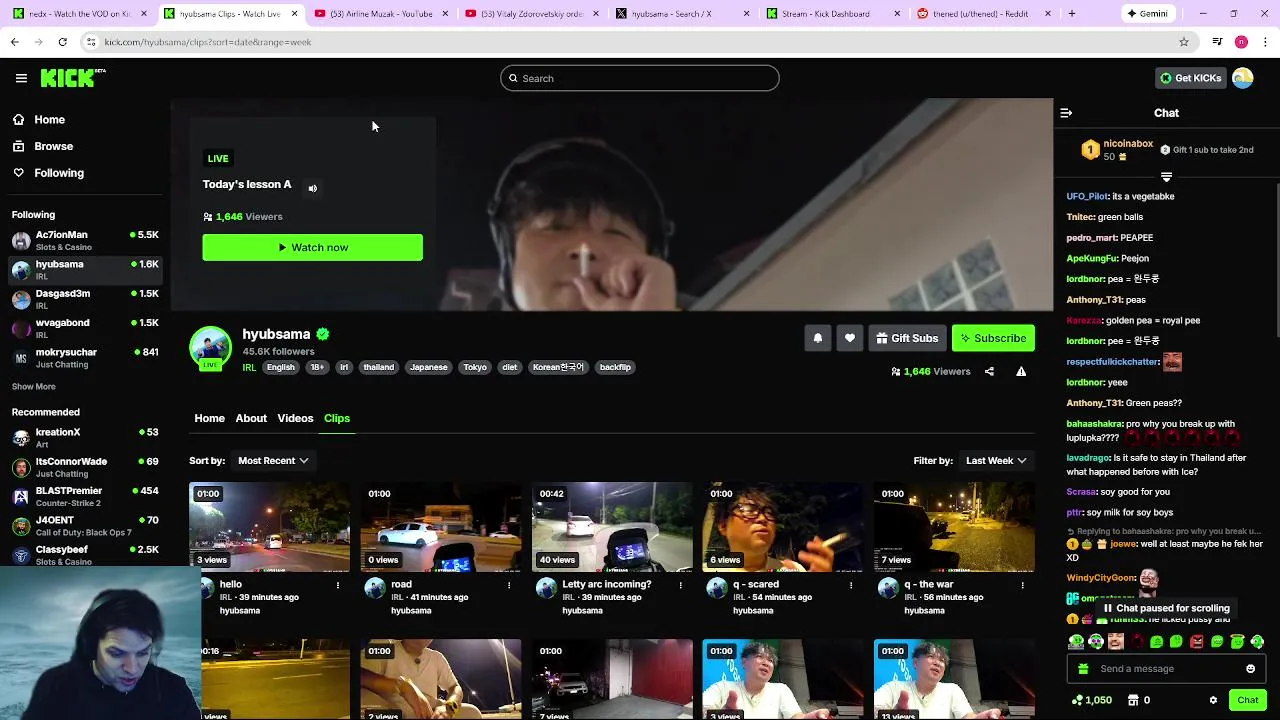
Task: Open options menu for 'q - the war' clip
Action: pyautogui.click(x=1022, y=585)
